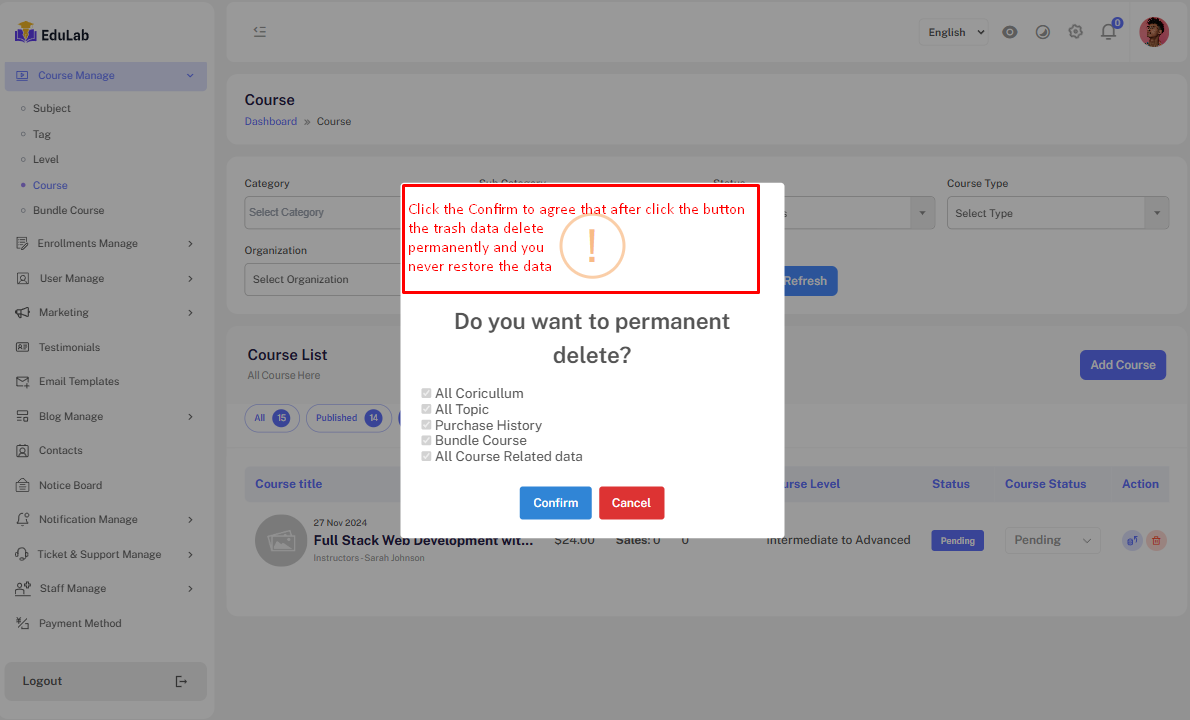The image size is (1190, 720).
Task: Toggle dark mode with the moon icon
Action: [x=1043, y=32]
